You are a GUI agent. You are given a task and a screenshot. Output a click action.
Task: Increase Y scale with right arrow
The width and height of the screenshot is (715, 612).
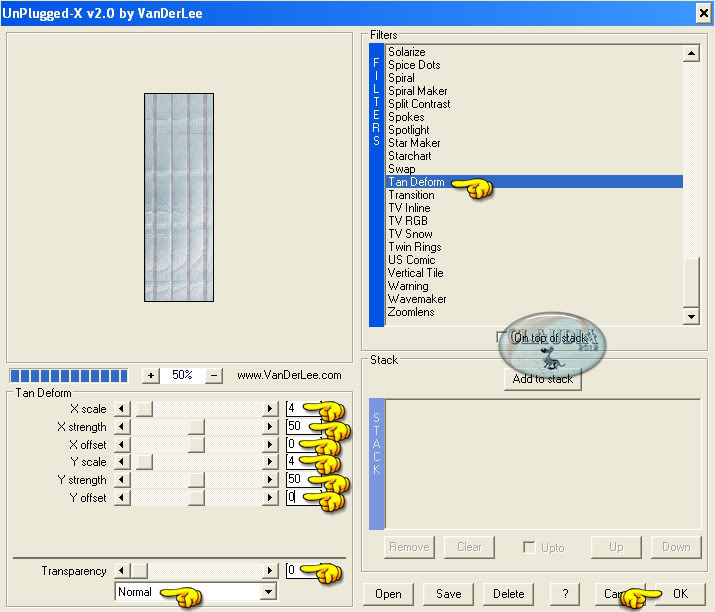click(x=270, y=462)
